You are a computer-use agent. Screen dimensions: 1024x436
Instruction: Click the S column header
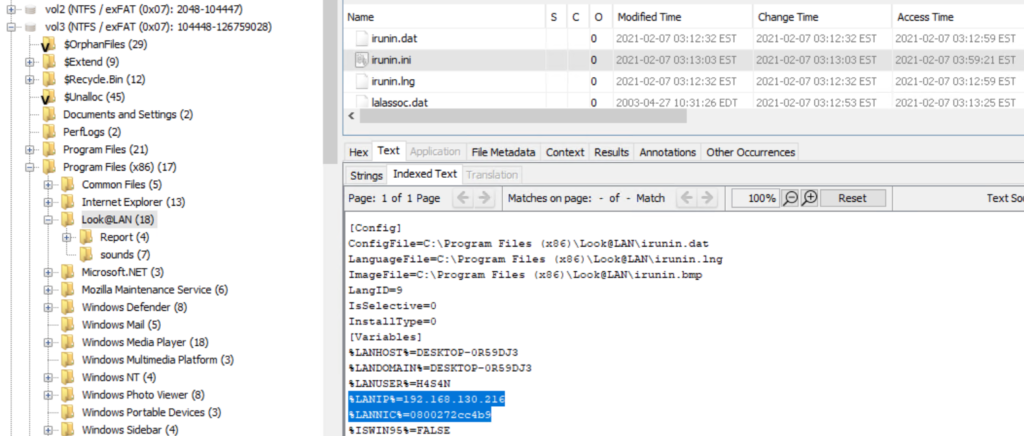pos(554,17)
